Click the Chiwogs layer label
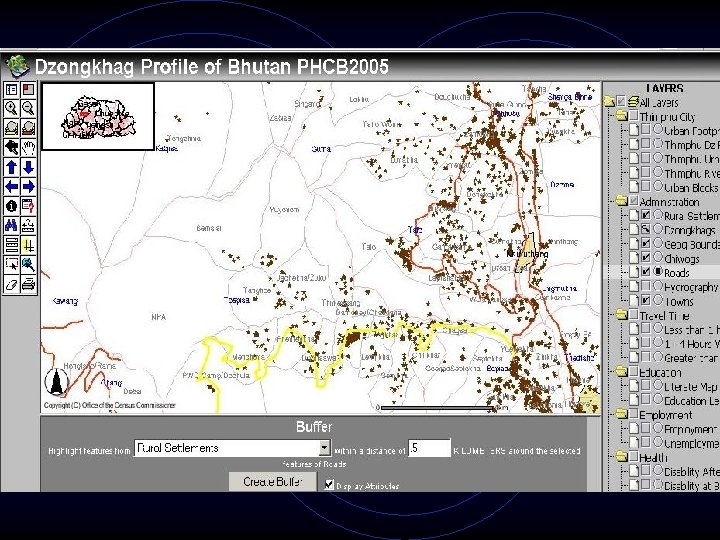Viewport: 720px width, 540px height. pos(681,259)
